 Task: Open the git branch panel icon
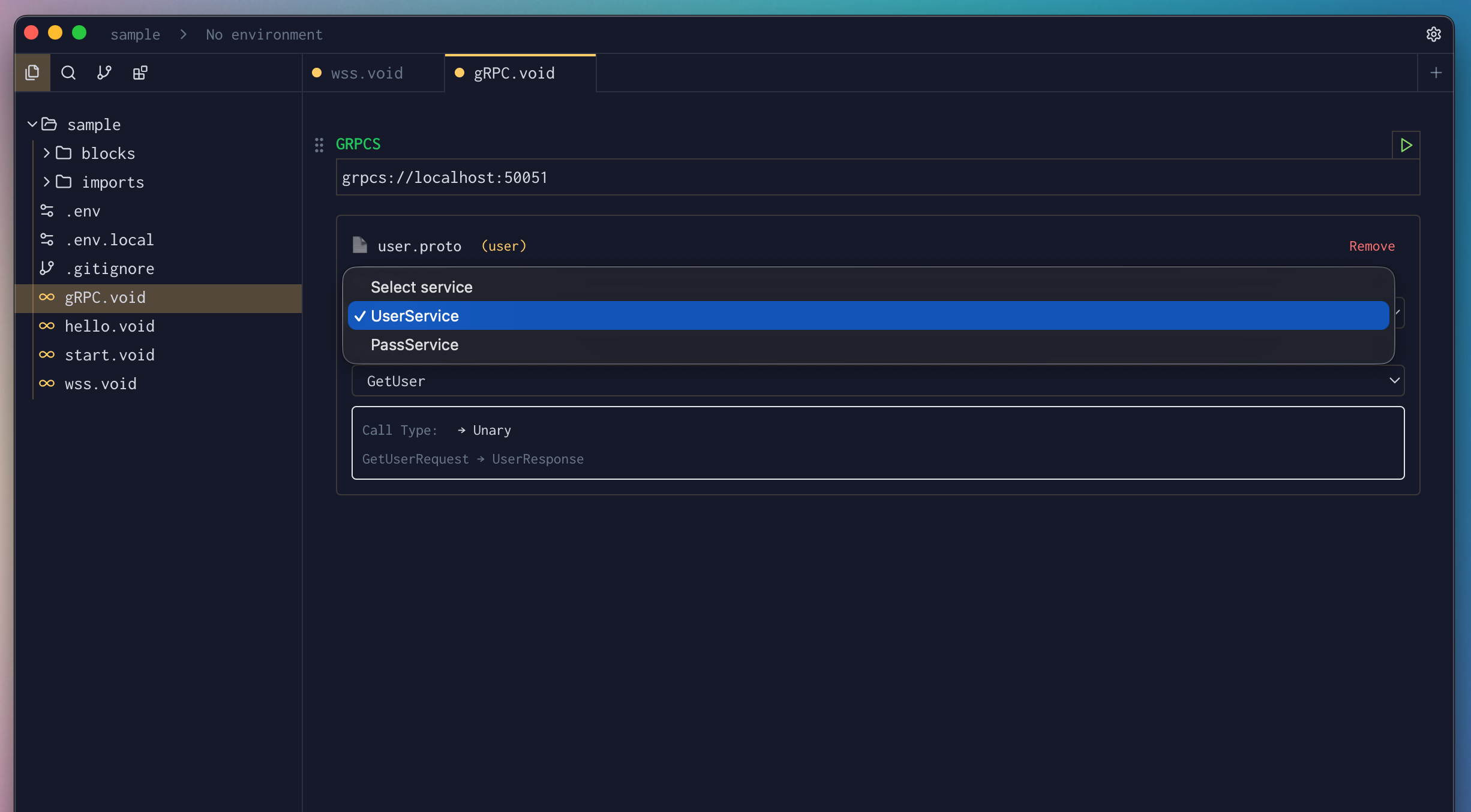point(104,73)
